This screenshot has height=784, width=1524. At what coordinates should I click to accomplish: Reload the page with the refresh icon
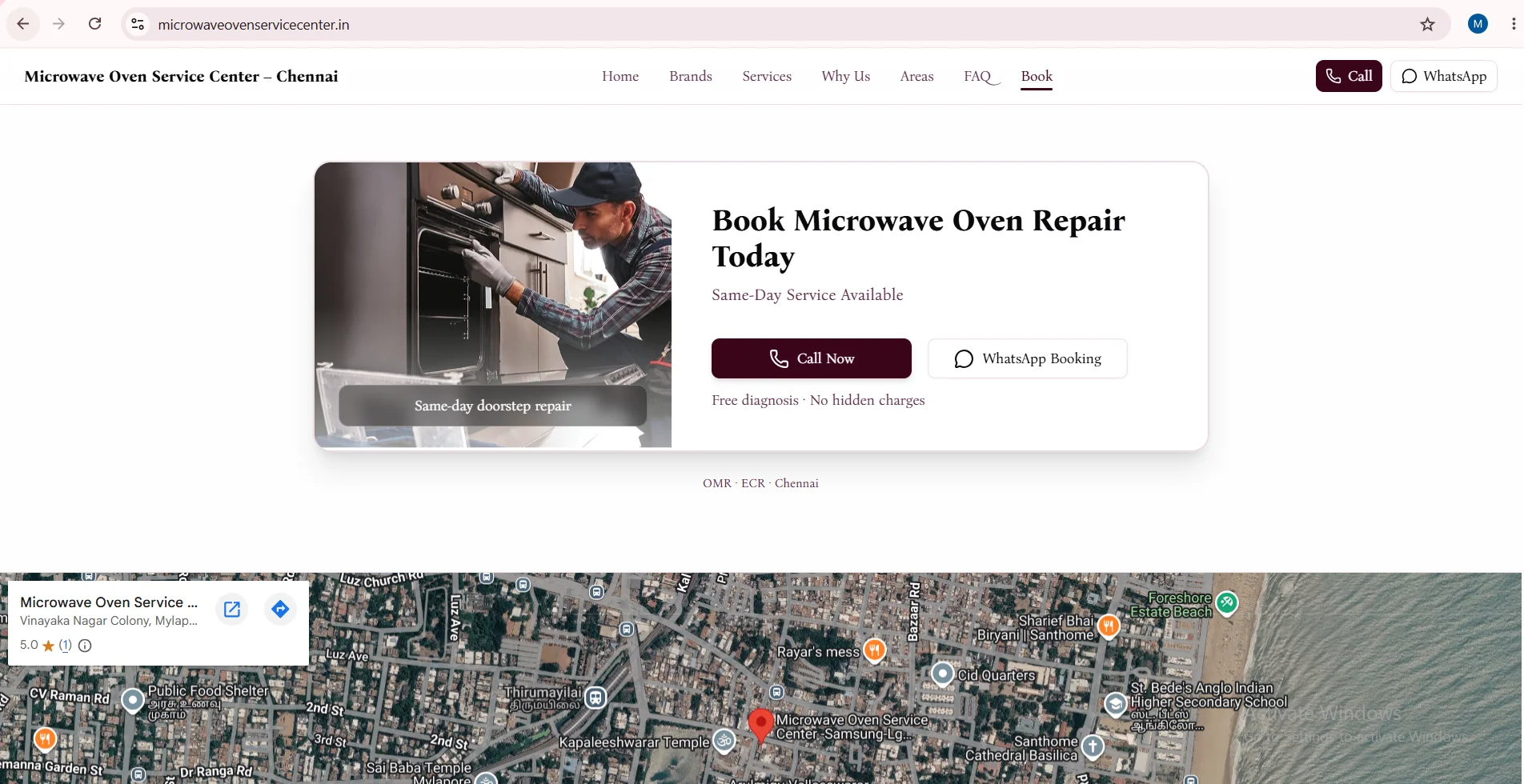click(x=94, y=24)
